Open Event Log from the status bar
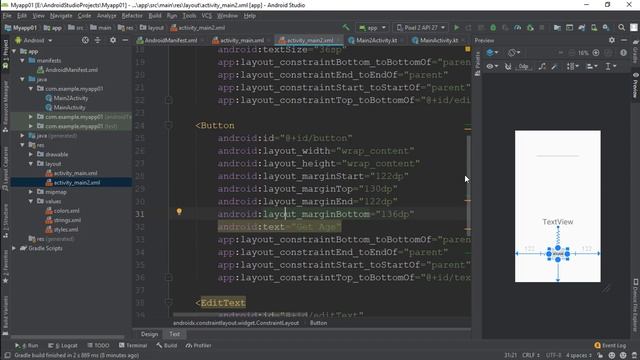Image resolution: width=640 pixels, height=360 pixels. [x=610, y=345]
